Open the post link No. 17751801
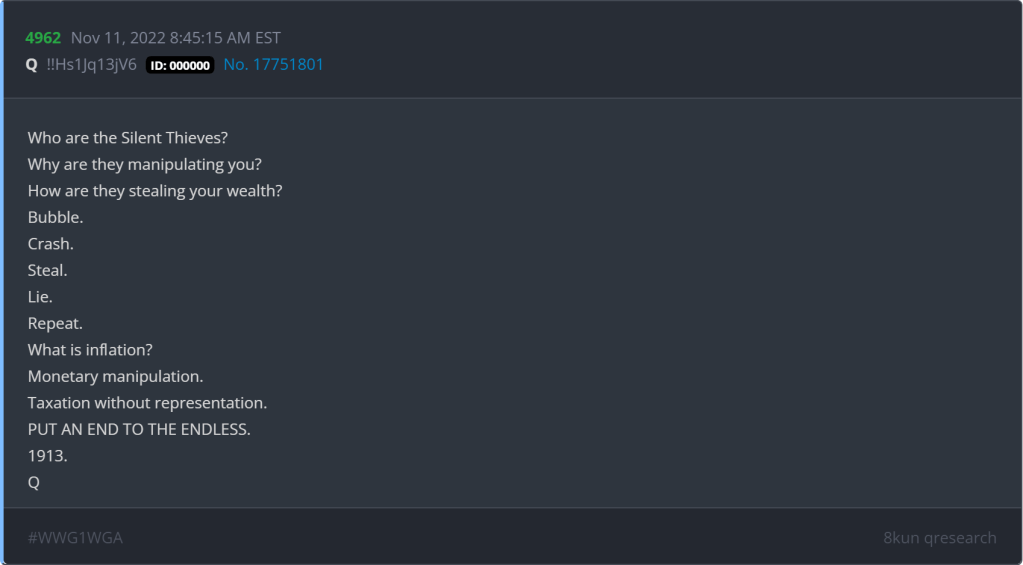 [x=273, y=65]
